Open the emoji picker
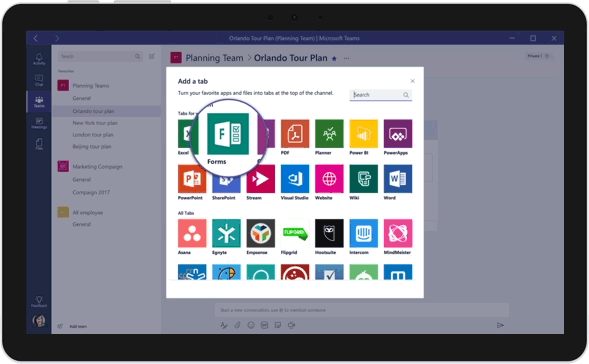Image resolution: width=589 pixels, height=364 pixels. [x=251, y=325]
